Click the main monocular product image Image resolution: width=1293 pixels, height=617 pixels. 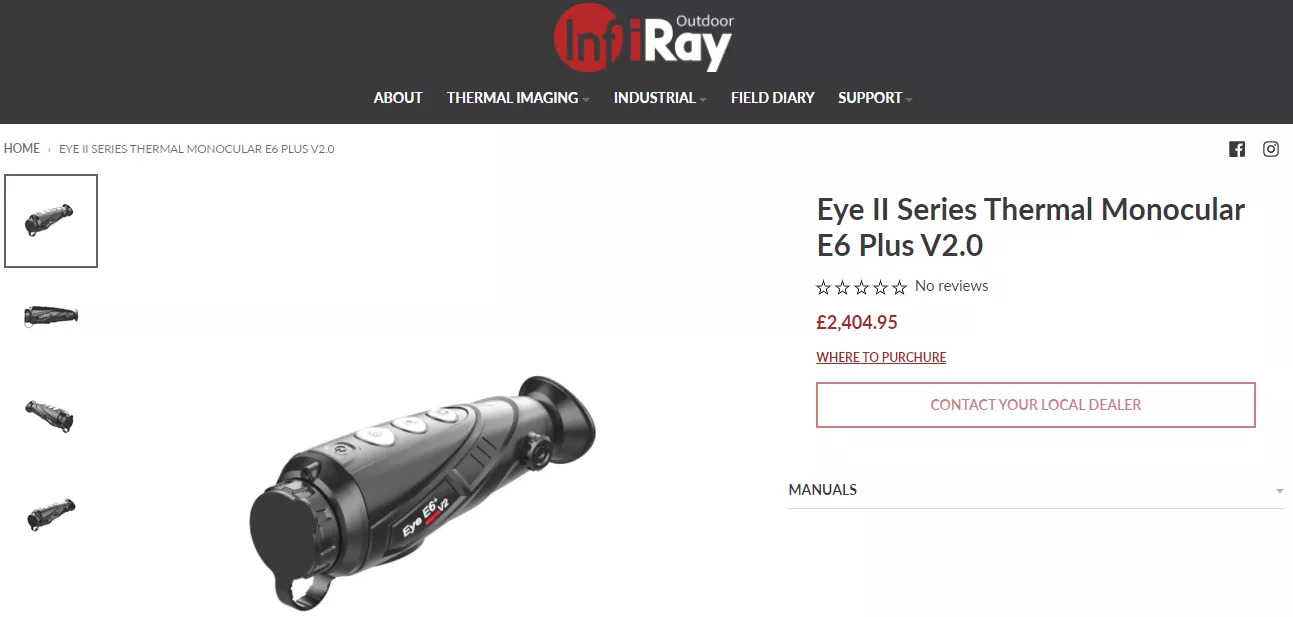(x=423, y=490)
